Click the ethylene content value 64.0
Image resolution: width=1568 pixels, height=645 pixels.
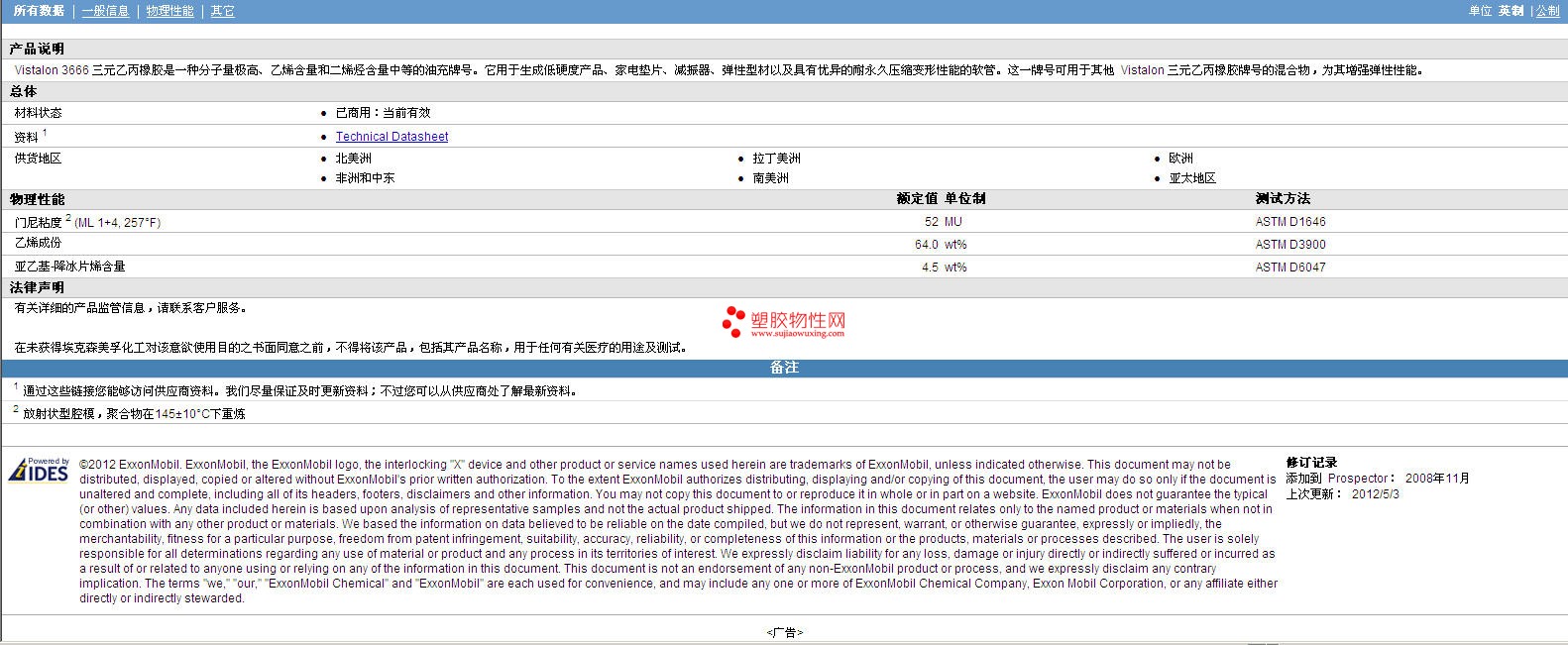pyautogui.click(x=927, y=245)
